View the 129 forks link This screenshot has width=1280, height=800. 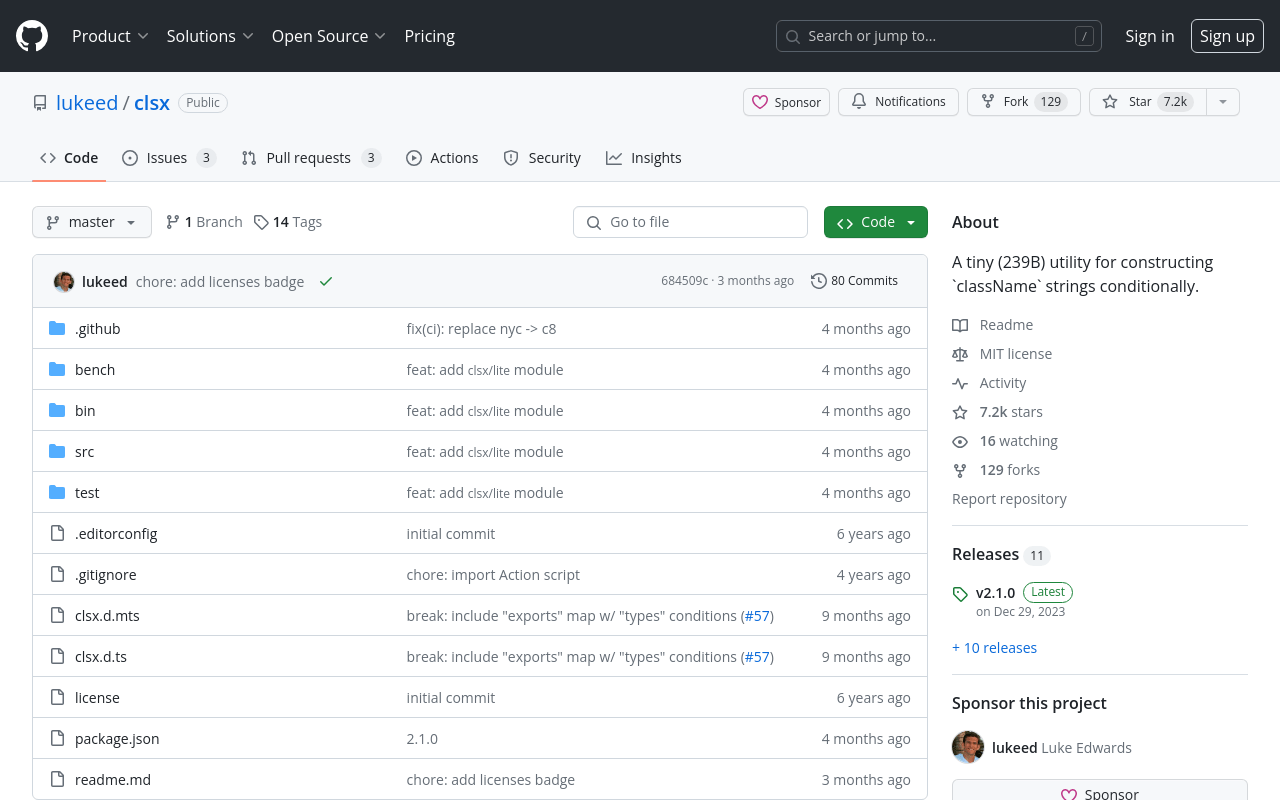point(996,470)
